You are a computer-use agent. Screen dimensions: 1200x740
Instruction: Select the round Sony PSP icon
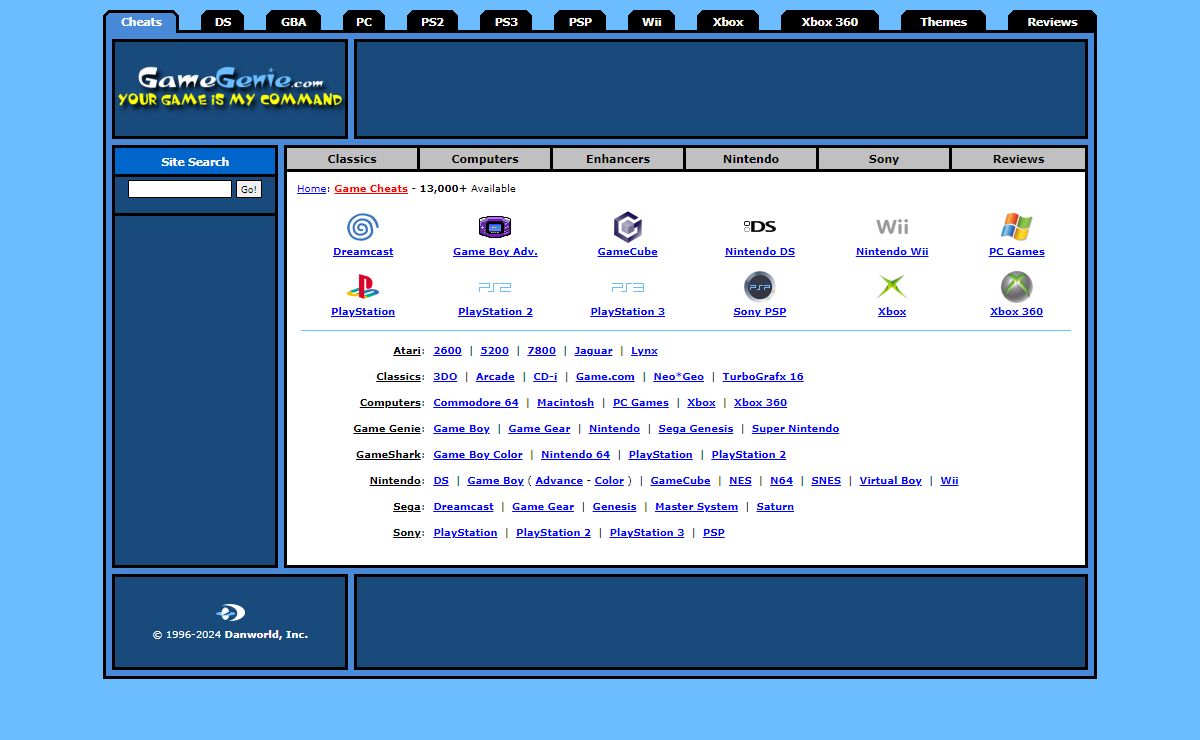tap(760, 287)
